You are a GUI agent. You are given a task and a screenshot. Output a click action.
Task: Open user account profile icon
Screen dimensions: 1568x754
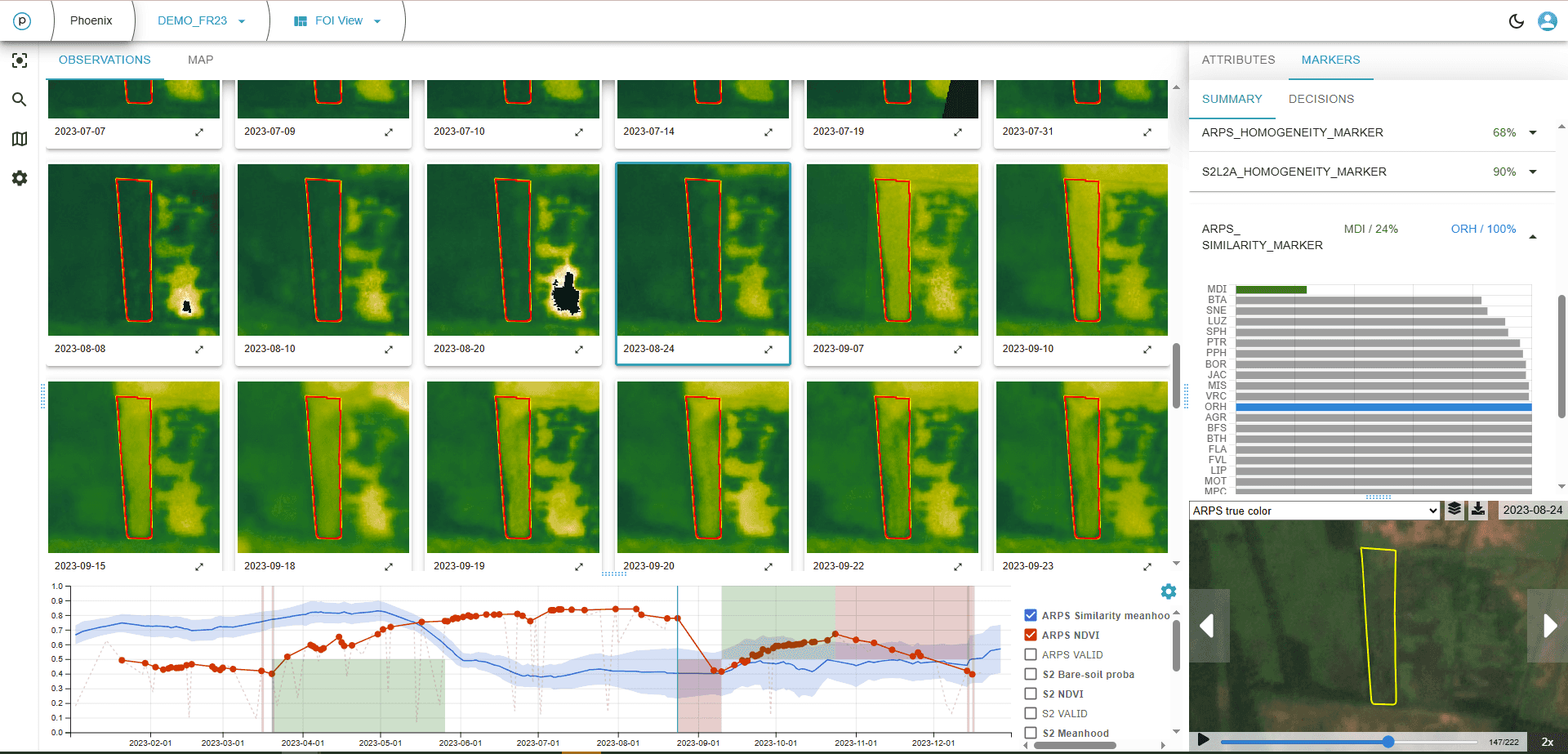pos(1547,21)
